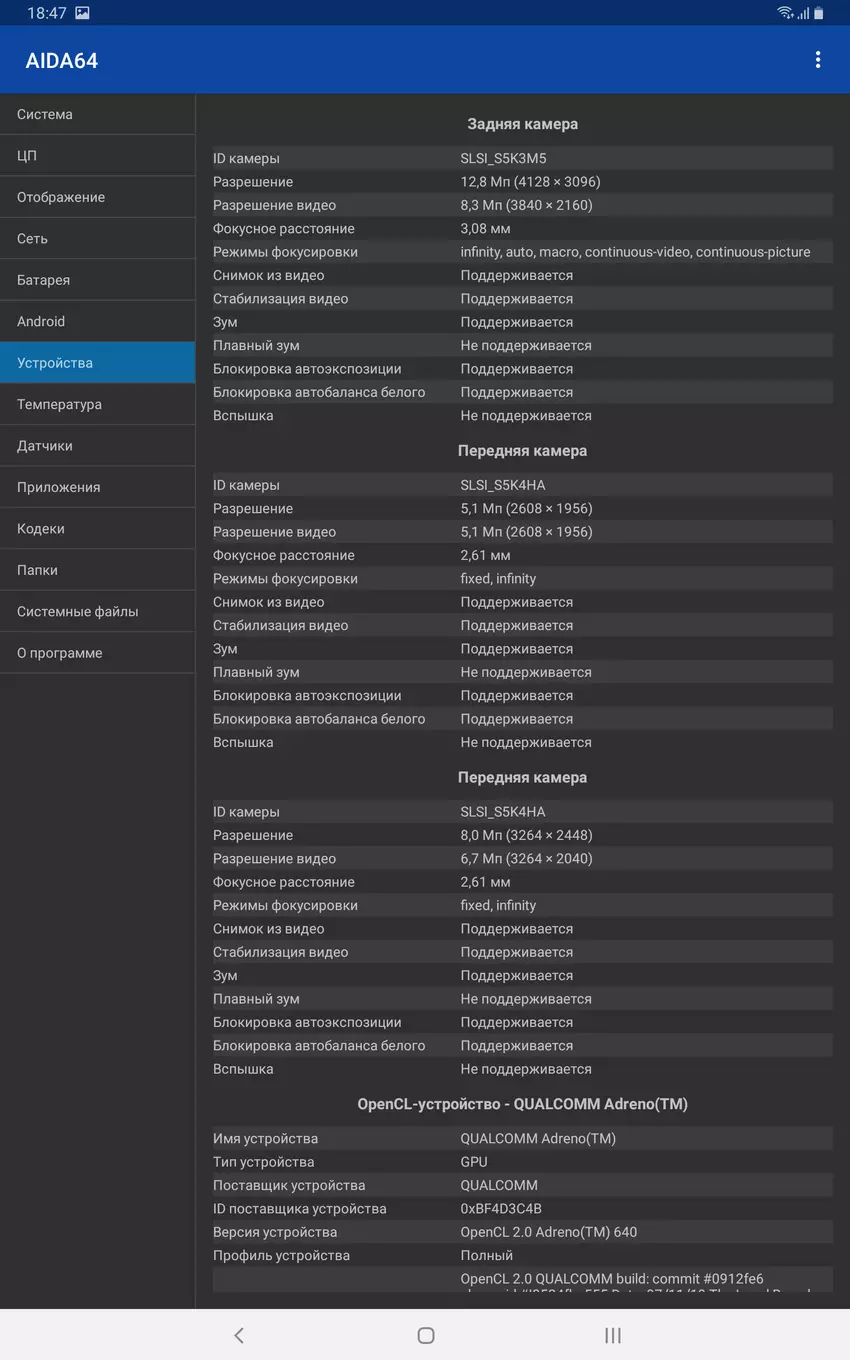Open the Температура category
The height and width of the screenshot is (1360, 850).
pos(97,404)
